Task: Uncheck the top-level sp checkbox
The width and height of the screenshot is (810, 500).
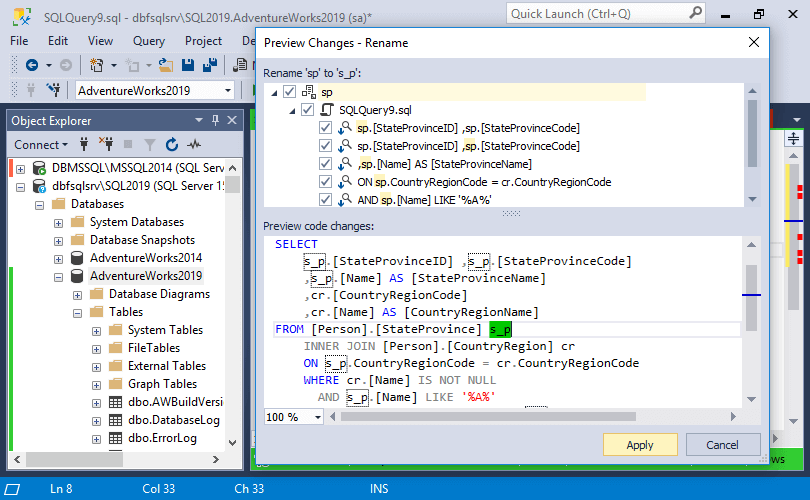Action: coord(289,92)
